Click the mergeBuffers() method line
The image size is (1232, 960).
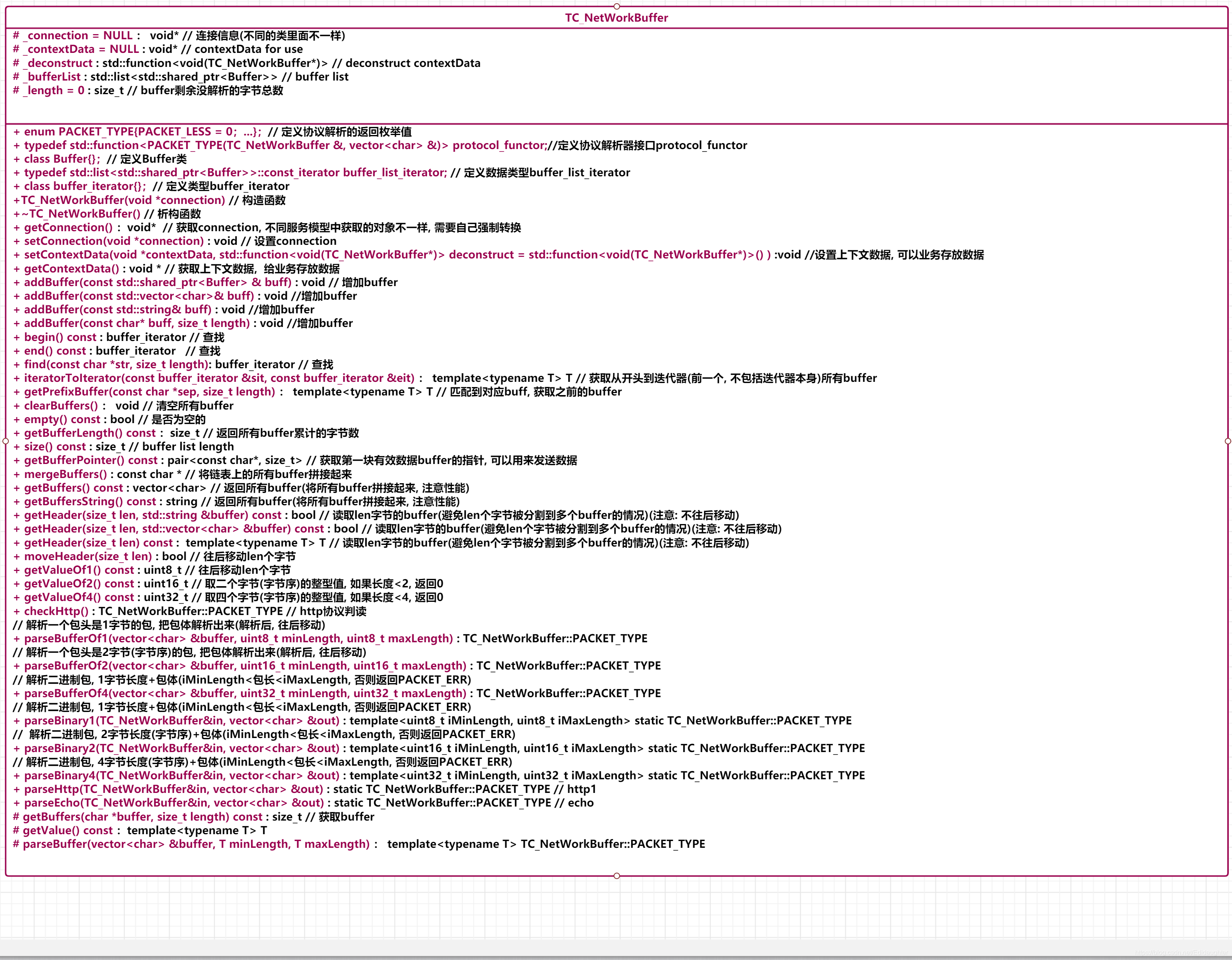(182, 474)
